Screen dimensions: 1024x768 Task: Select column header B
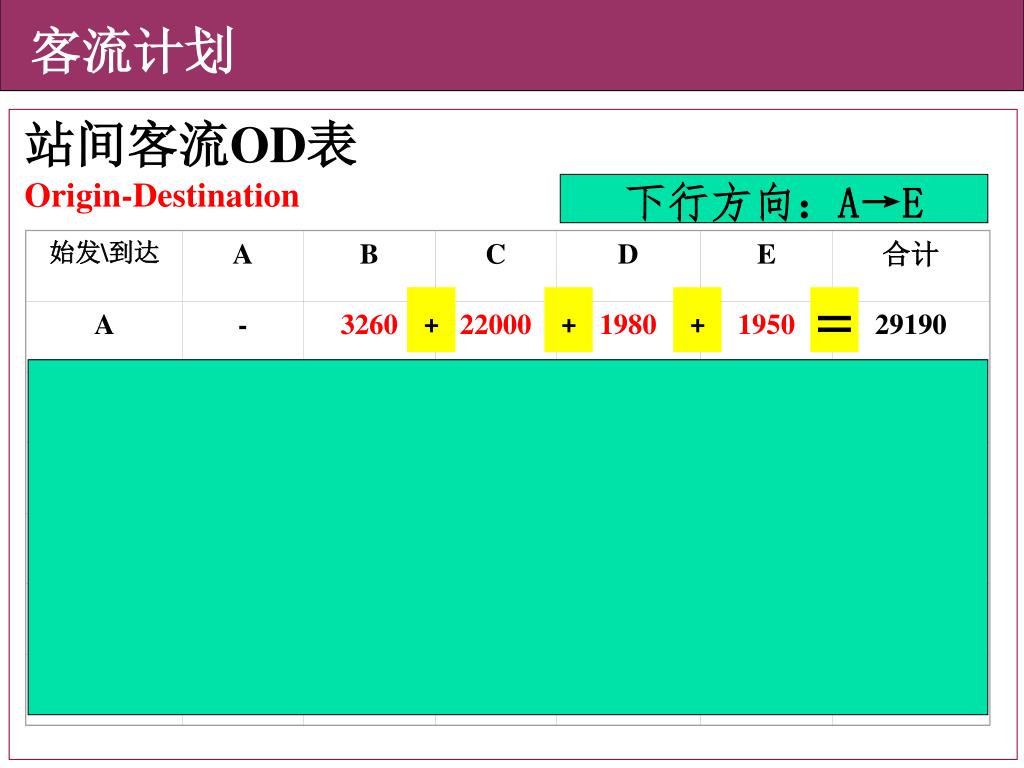(x=369, y=255)
